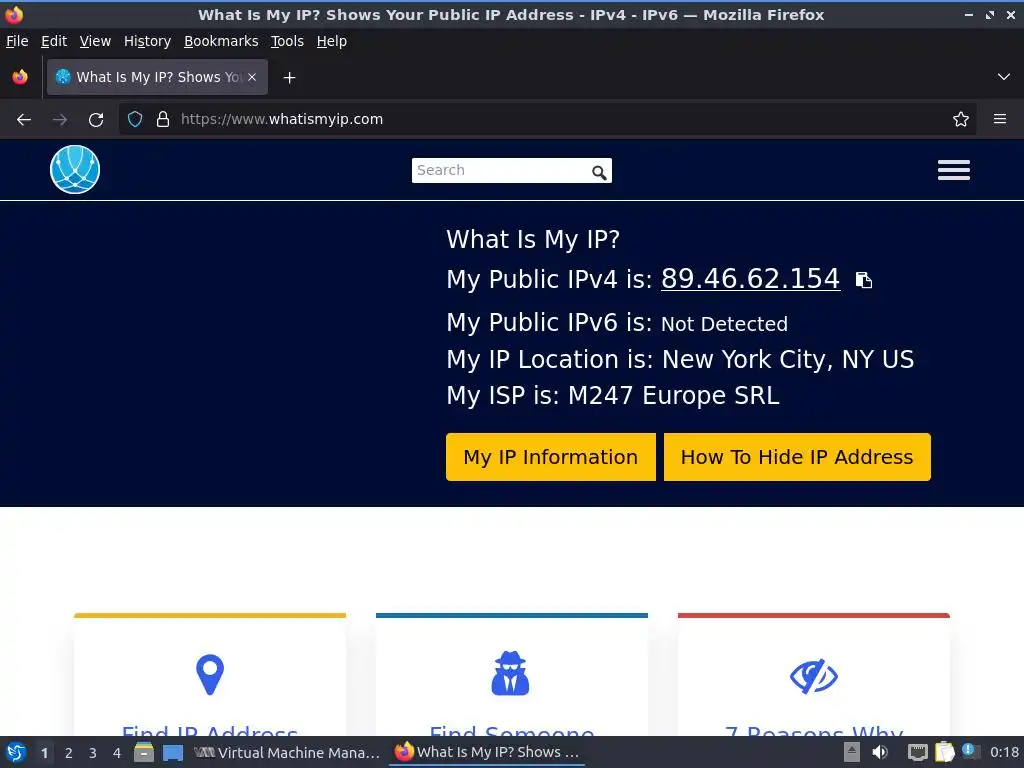
Task: Open the File menu
Action: (17, 41)
